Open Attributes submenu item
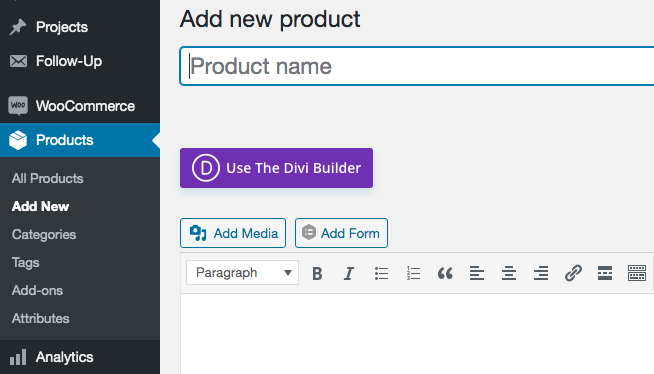Viewport: 654px width, 374px height. (40, 319)
